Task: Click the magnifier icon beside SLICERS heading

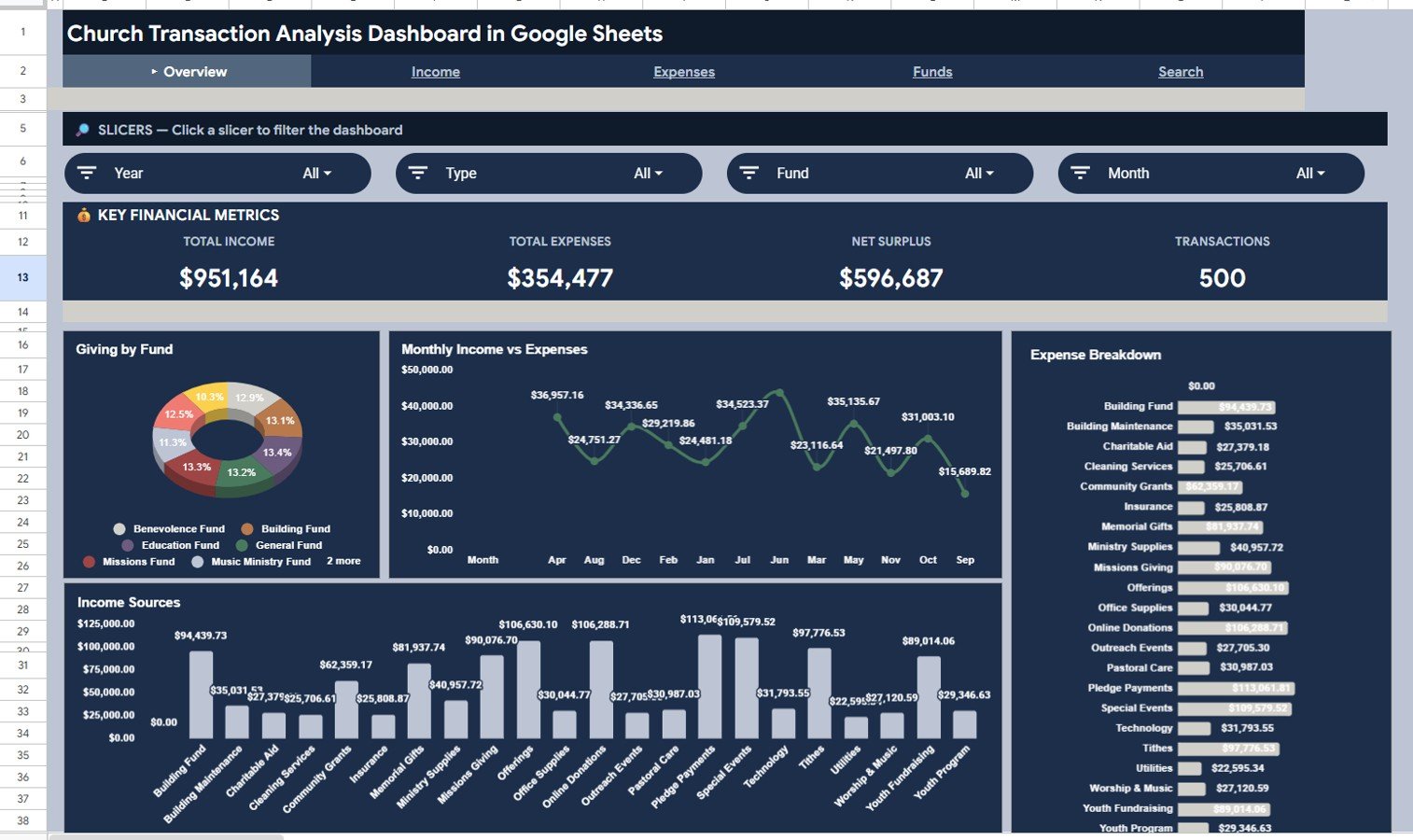Action: 82,130
